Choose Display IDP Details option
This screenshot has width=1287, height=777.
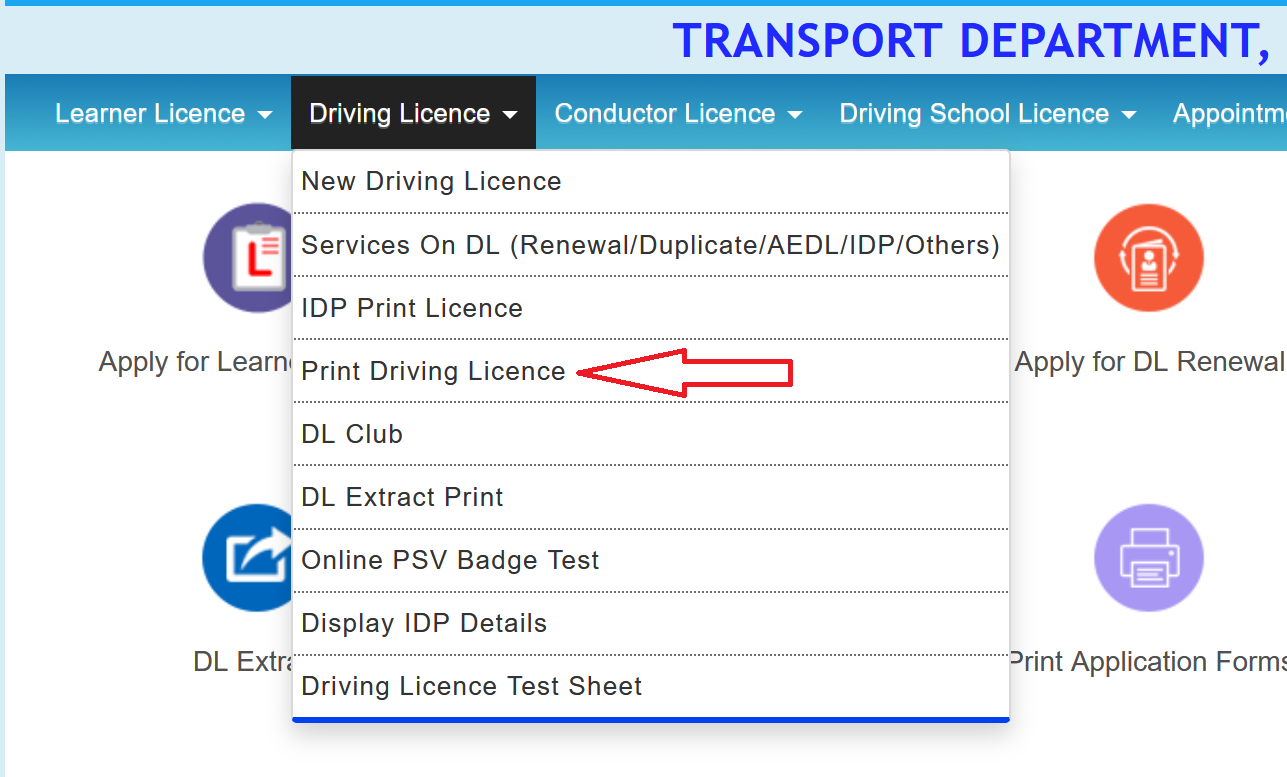pos(425,622)
